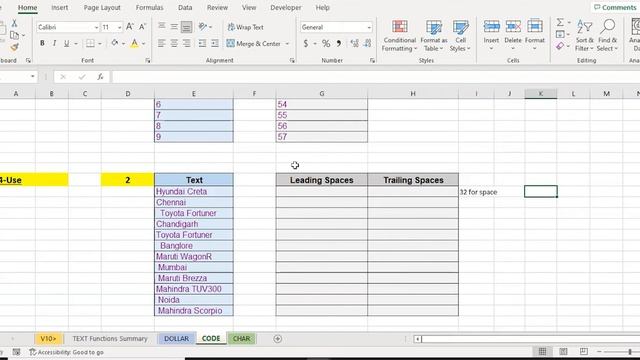Click Merge & Center button
The width and height of the screenshot is (640, 360).
(x=253, y=43)
